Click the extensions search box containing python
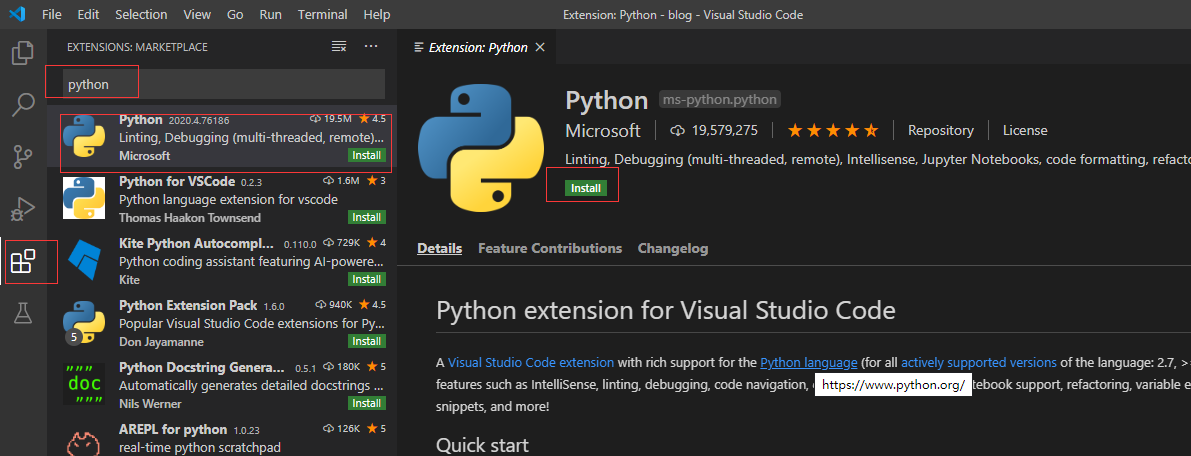Screen dimensions: 1191x456 (x=220, y=85)
